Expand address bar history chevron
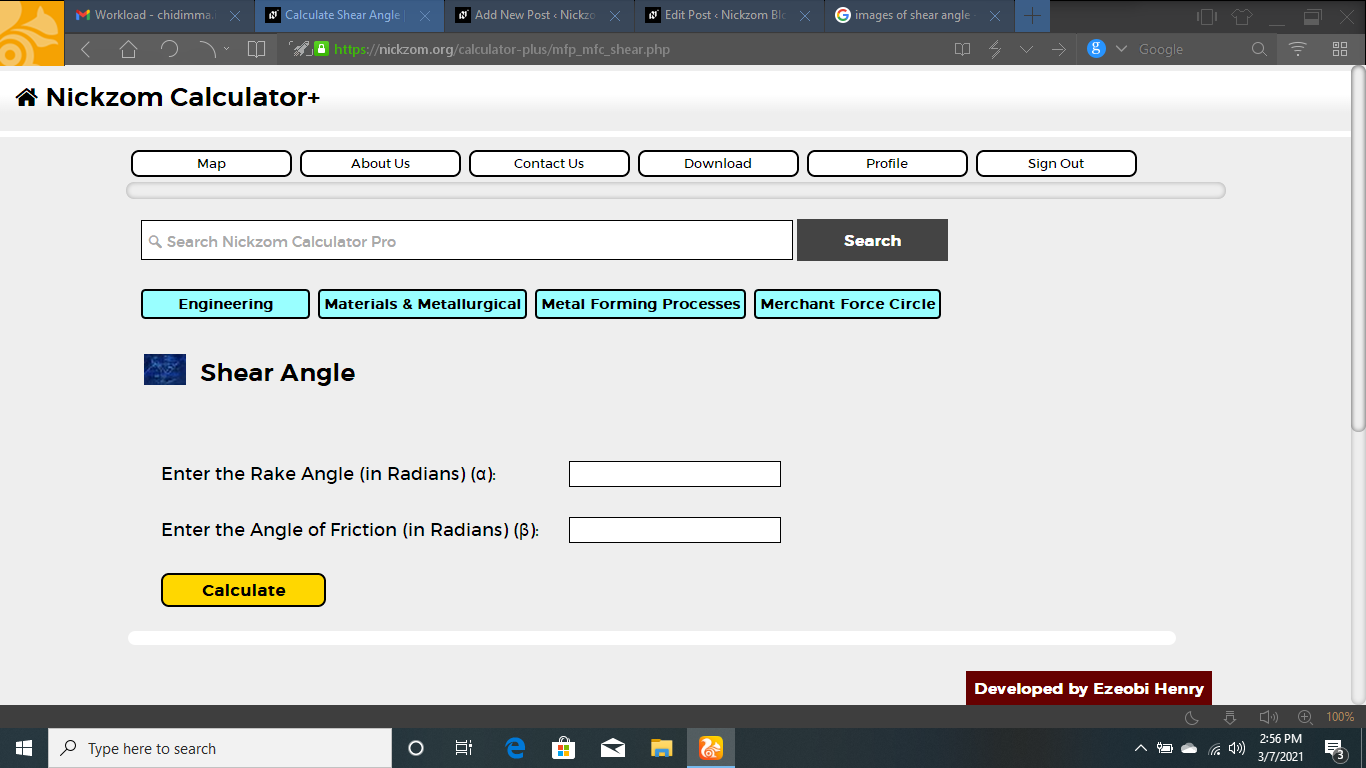This screenshot has height=768, width=1366. [1027, 49]
